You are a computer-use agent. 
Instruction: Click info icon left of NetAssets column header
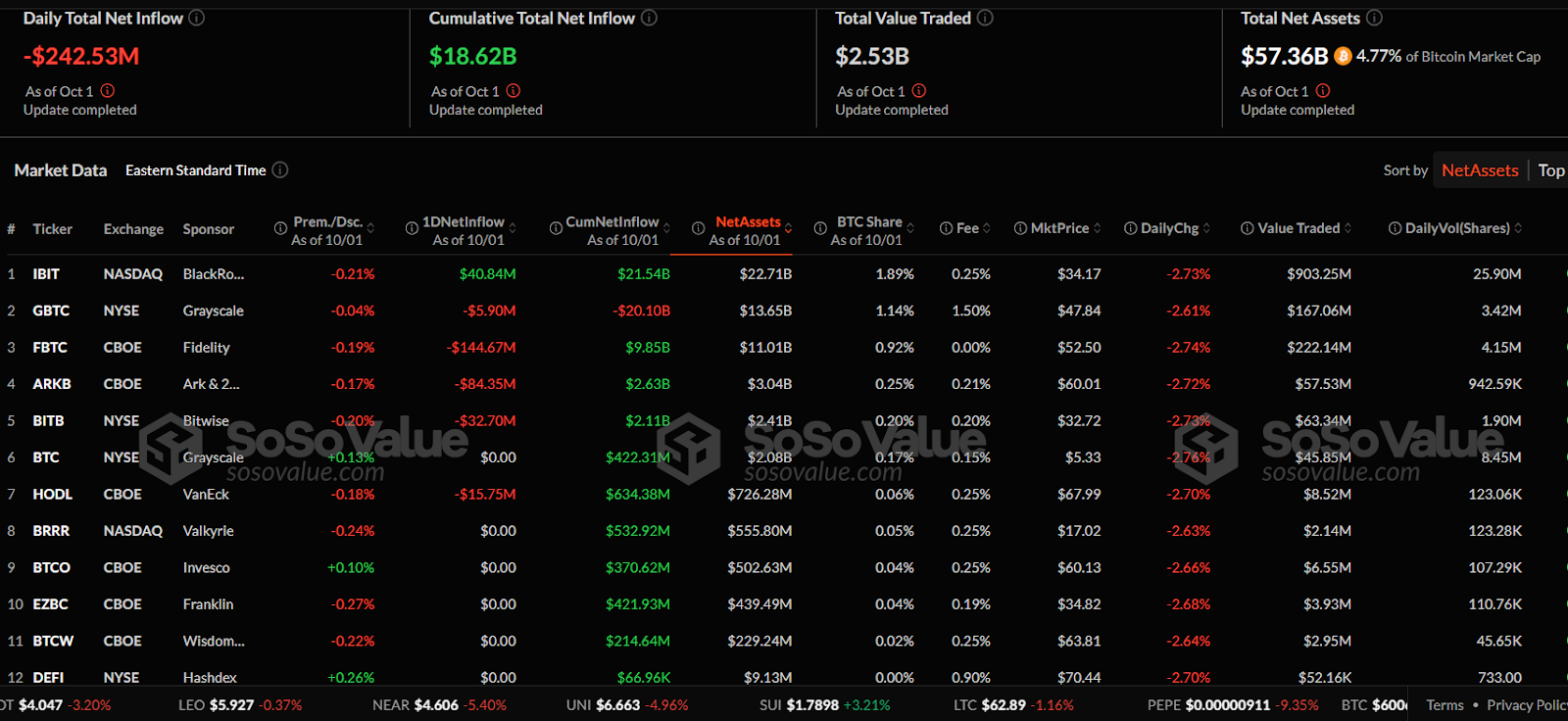[x=698, y=228]
